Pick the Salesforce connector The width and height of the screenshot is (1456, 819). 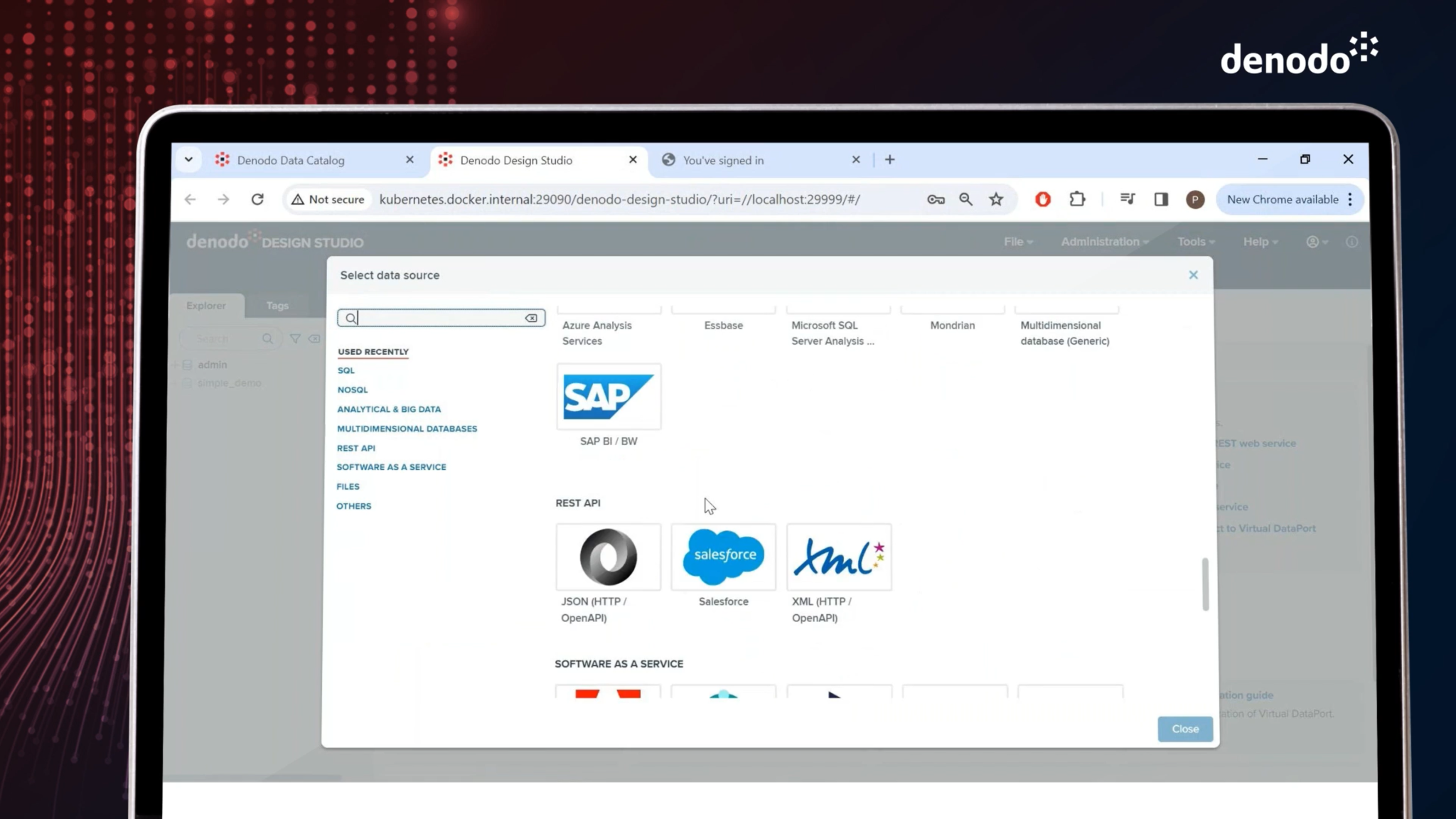pos(723,557)
